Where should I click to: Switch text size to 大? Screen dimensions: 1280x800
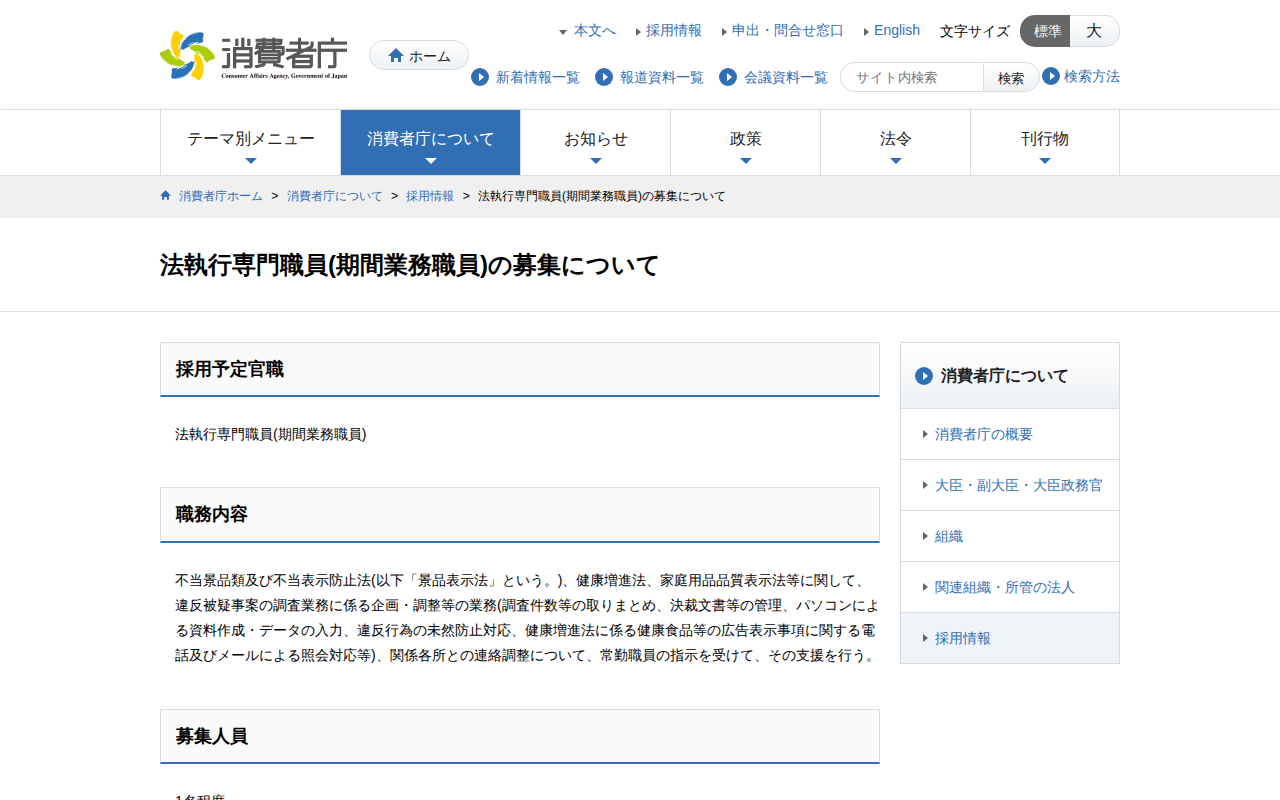(x=1094, y=31)
